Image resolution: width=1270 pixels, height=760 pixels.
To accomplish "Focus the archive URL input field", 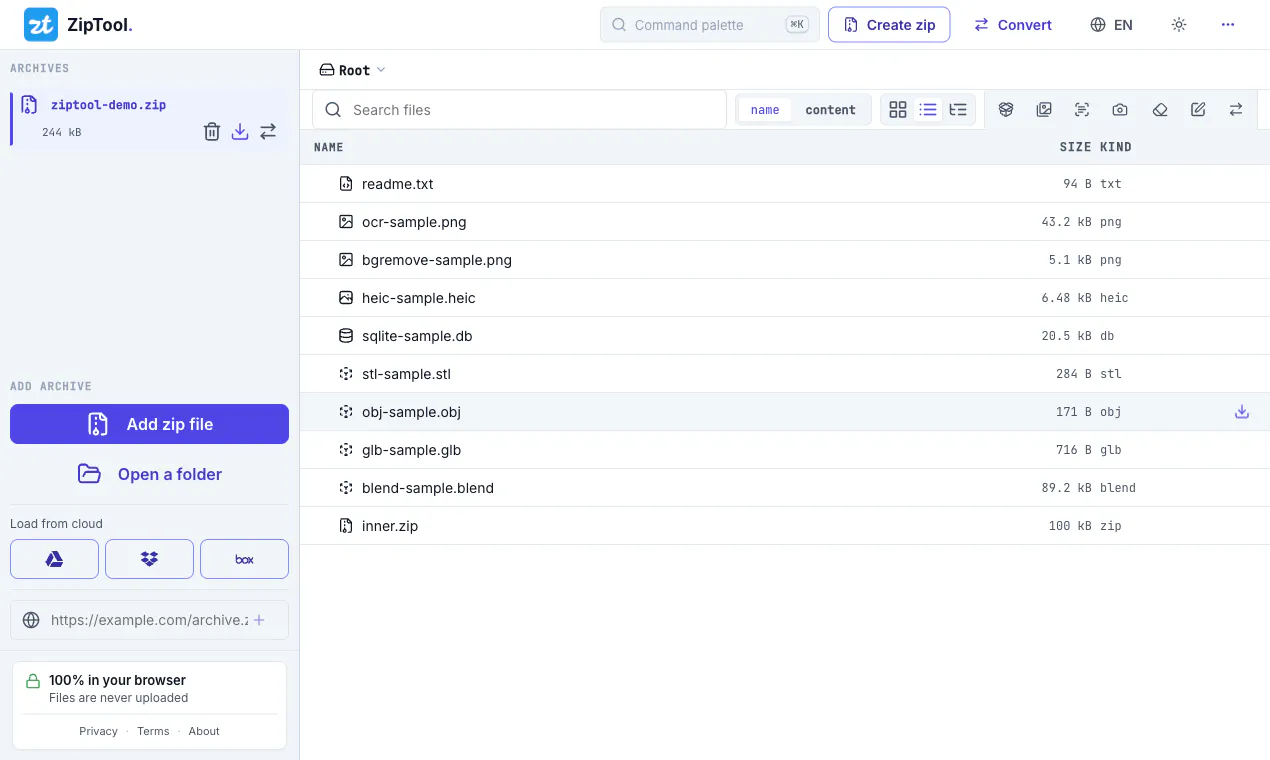I will coord(148,620).
